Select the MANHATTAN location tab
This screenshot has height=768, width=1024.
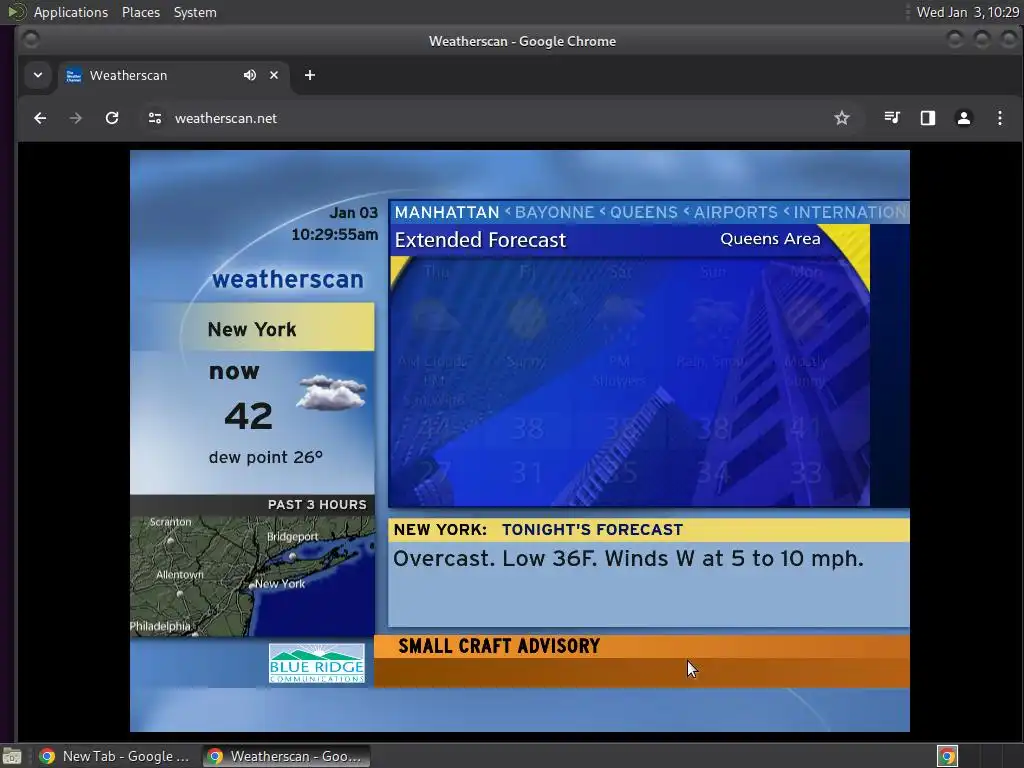[x=447, y=212]
